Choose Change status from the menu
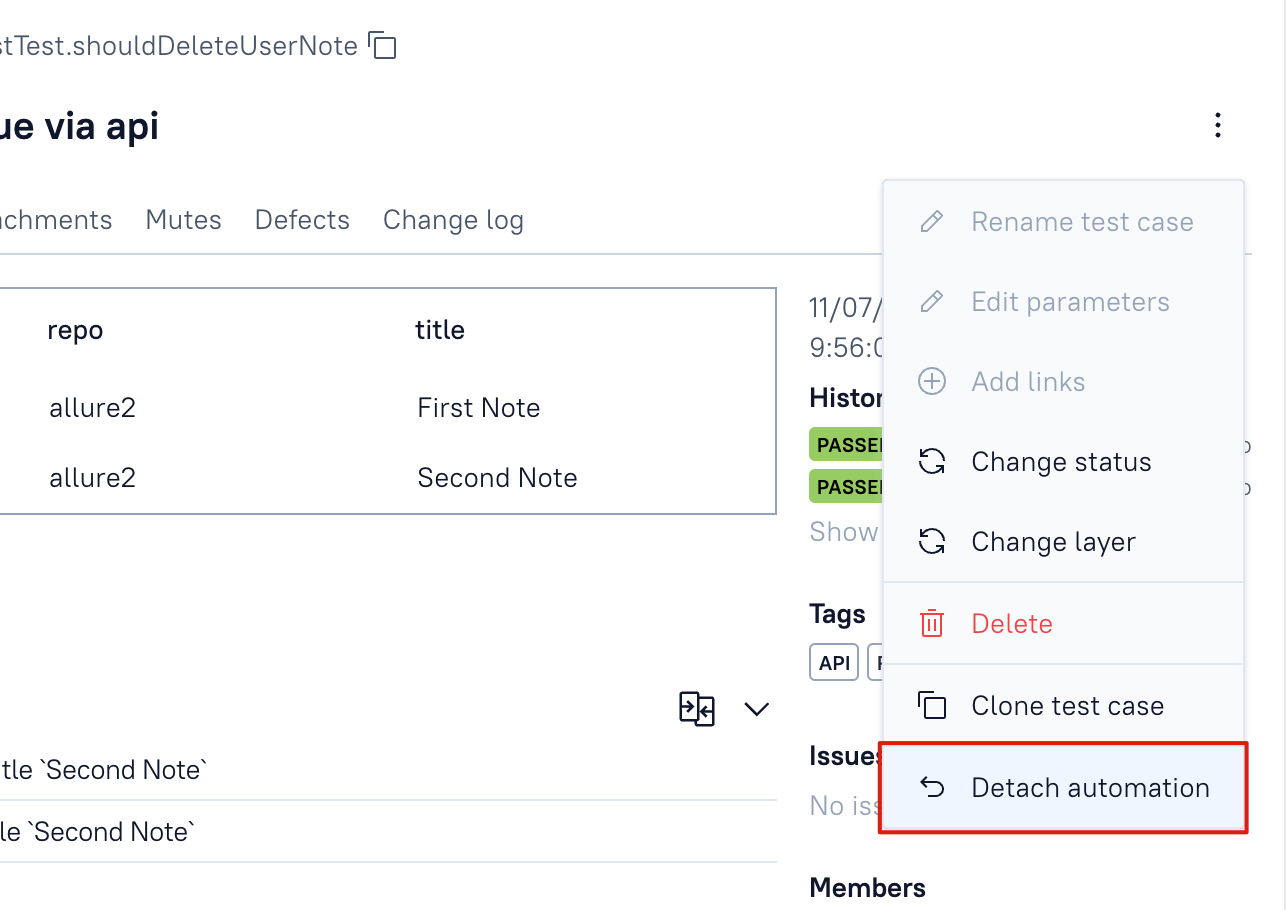Image resolution: width=1286 pixels, height=910 pixels. (1061, 461)
